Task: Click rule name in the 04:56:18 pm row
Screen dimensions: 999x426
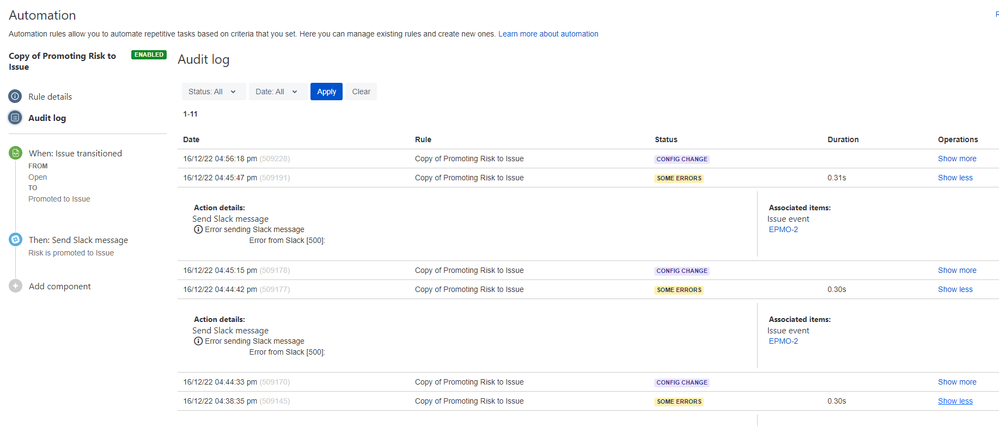Action: coord(469,159)
